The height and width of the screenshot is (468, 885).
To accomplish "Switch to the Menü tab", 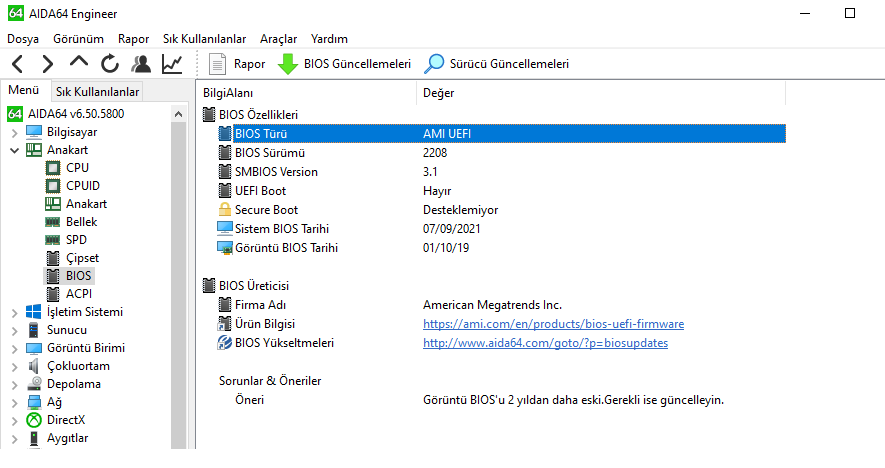I will coord(24,90).
